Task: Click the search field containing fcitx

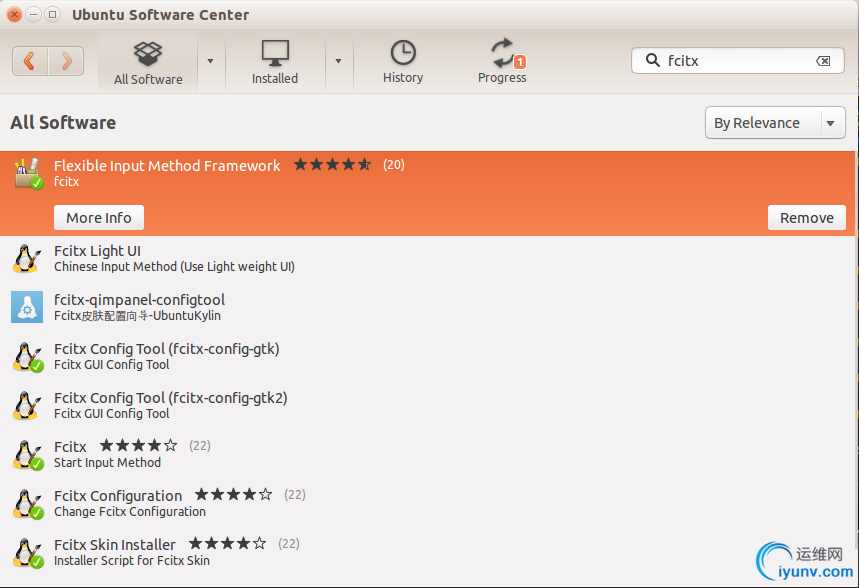Action: pos(737,60)
